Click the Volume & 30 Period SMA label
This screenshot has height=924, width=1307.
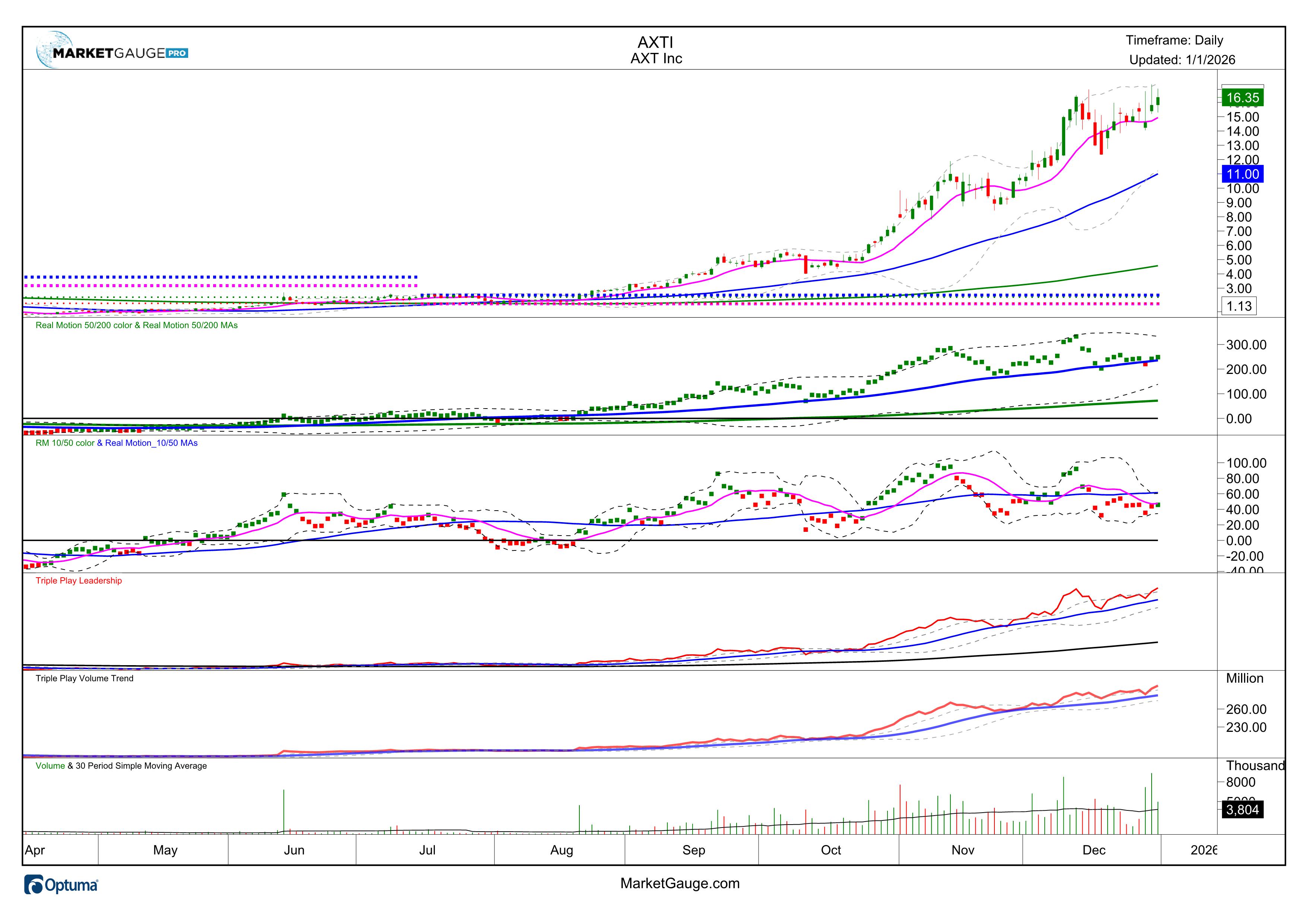click(121, 766)
